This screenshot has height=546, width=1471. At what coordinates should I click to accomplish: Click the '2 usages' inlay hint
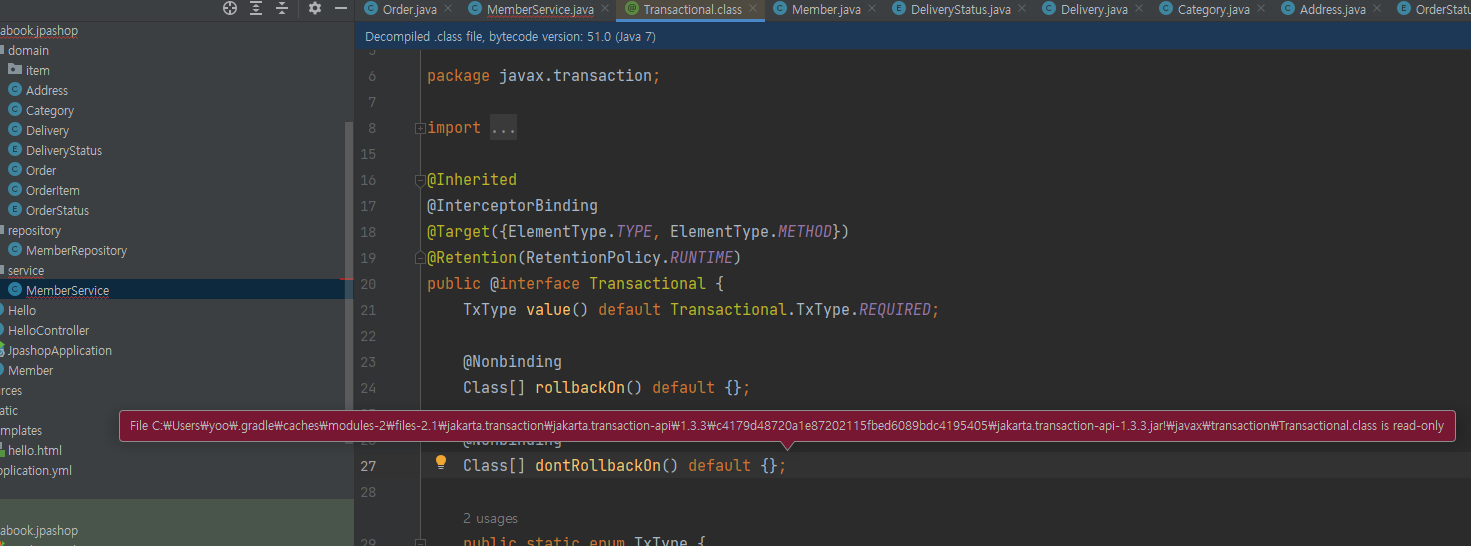[490, 518]
